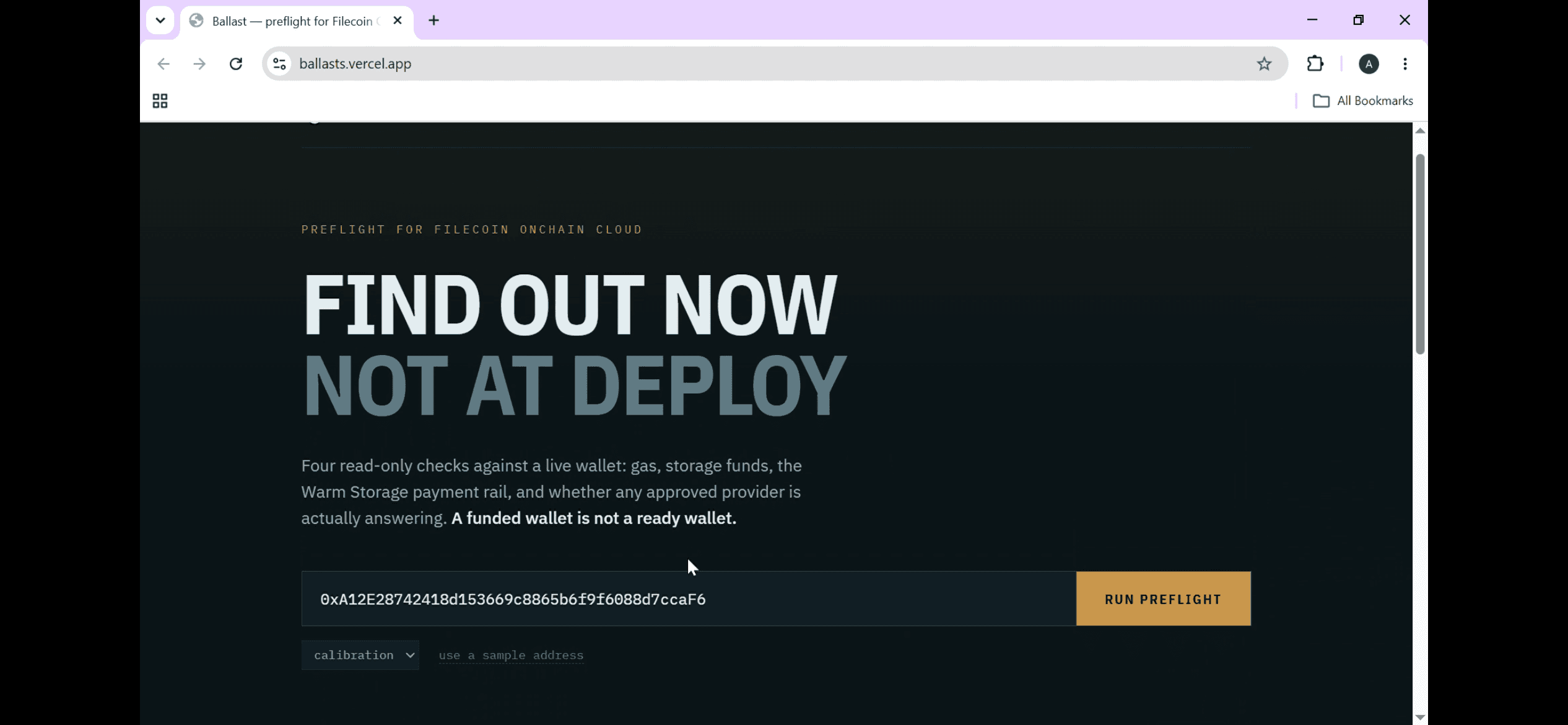1568x725 pixels.
Task: Reload the Ballast page
Action: pos(236,64)
